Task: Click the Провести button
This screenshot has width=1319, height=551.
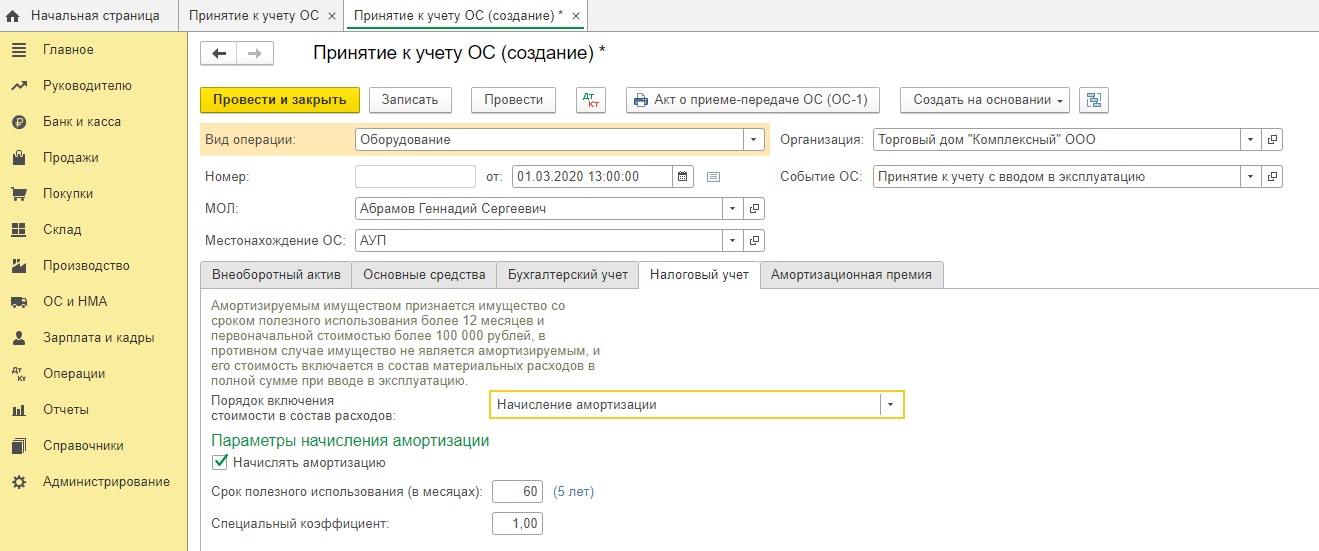Action: (513, 100)
